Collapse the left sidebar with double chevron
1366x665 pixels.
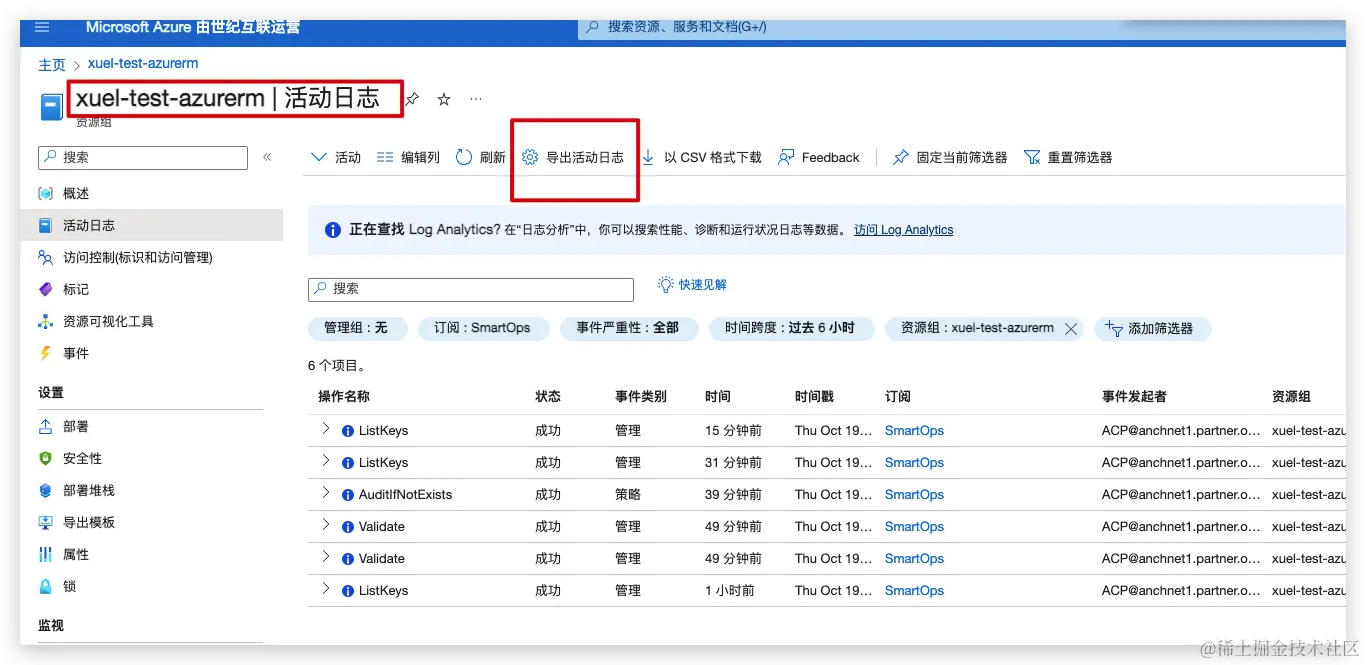point(267,157)
